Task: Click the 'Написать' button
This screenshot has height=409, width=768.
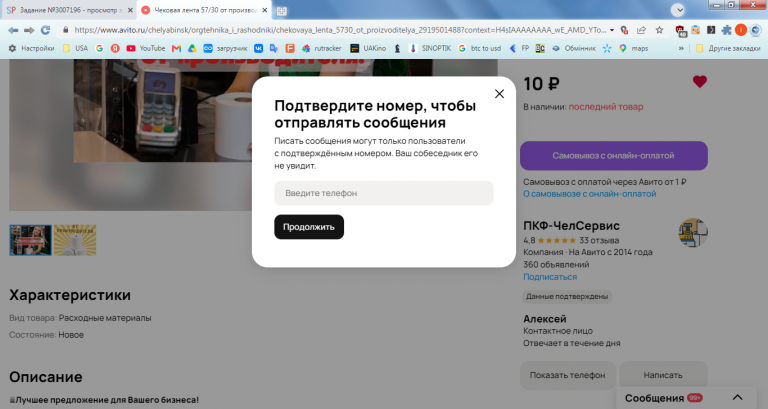Action: point(663,375)
